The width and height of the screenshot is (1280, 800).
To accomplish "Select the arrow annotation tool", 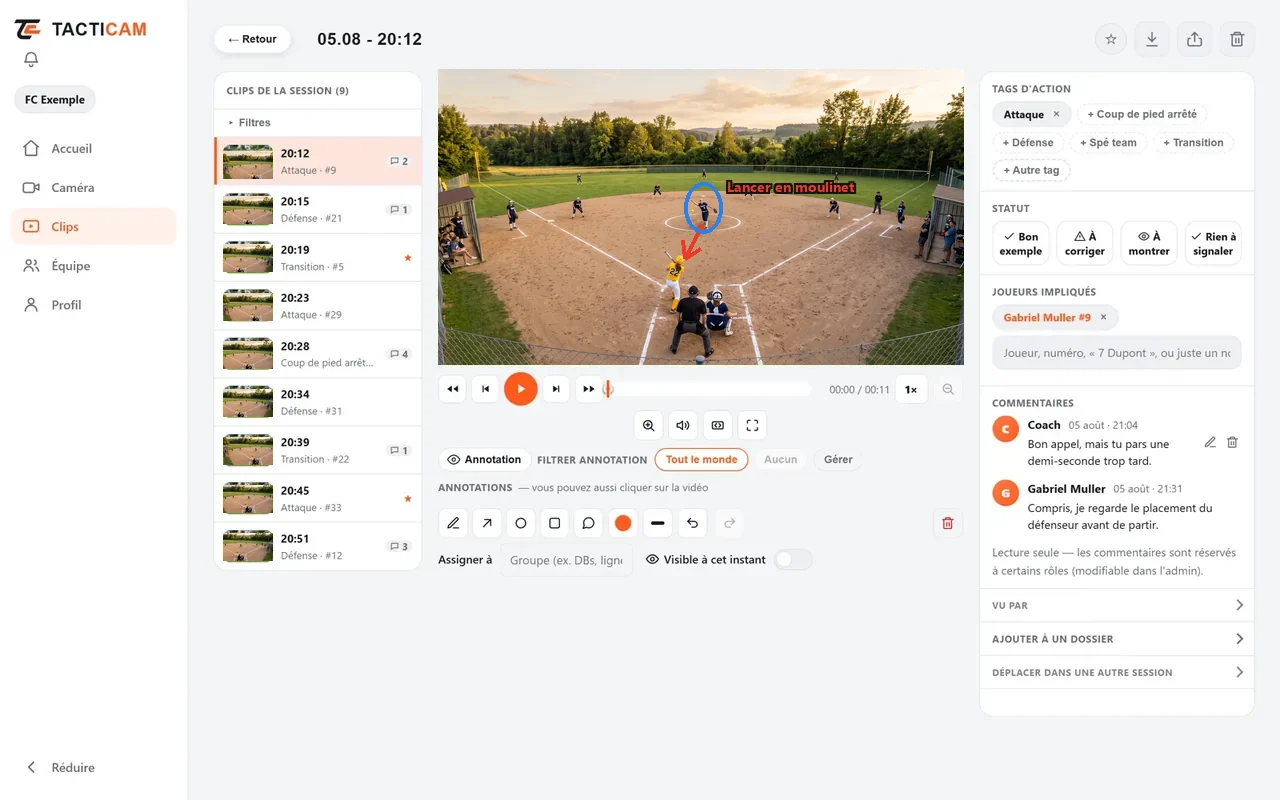I will 487,523.
